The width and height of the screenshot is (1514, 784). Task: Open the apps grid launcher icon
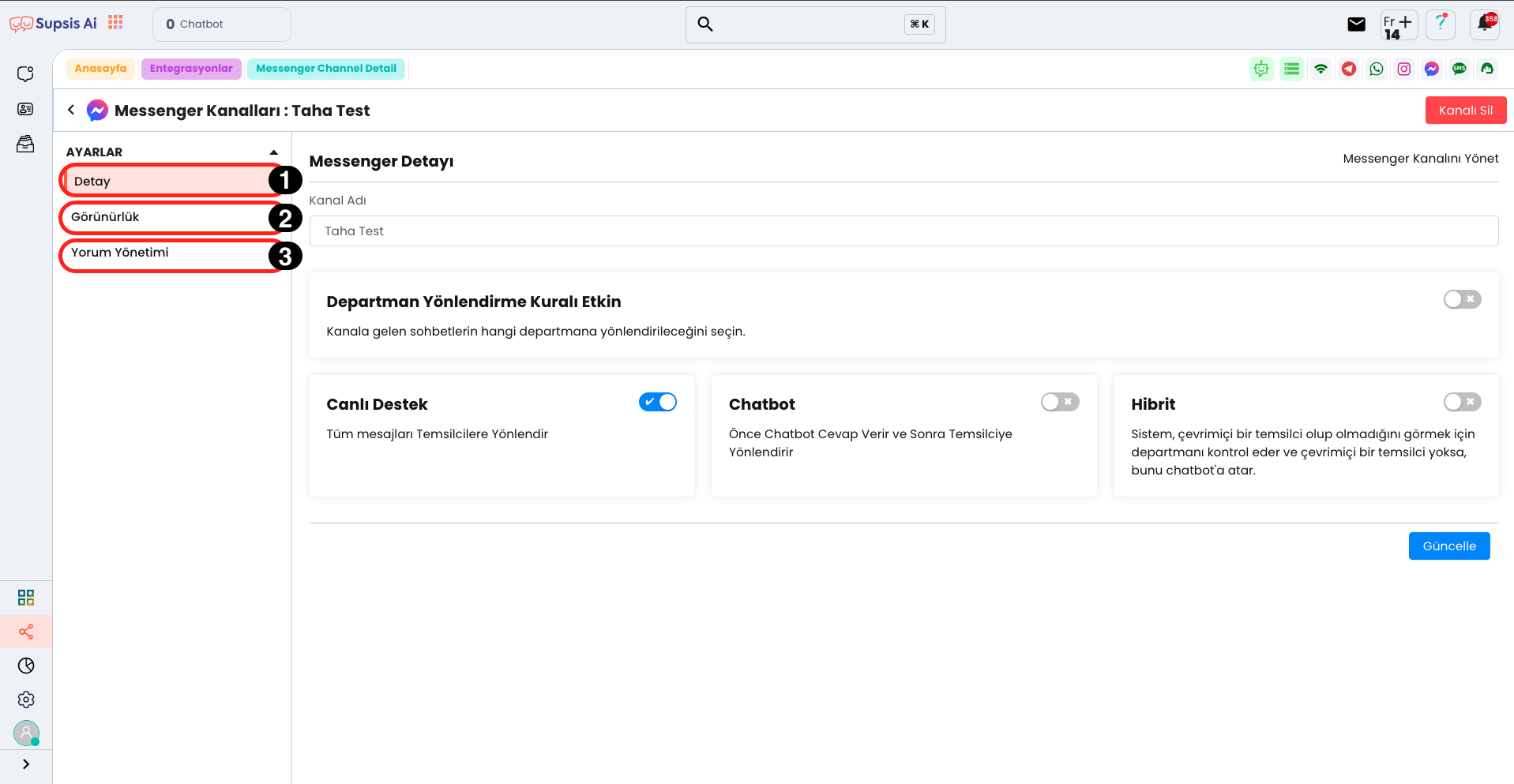115,22
